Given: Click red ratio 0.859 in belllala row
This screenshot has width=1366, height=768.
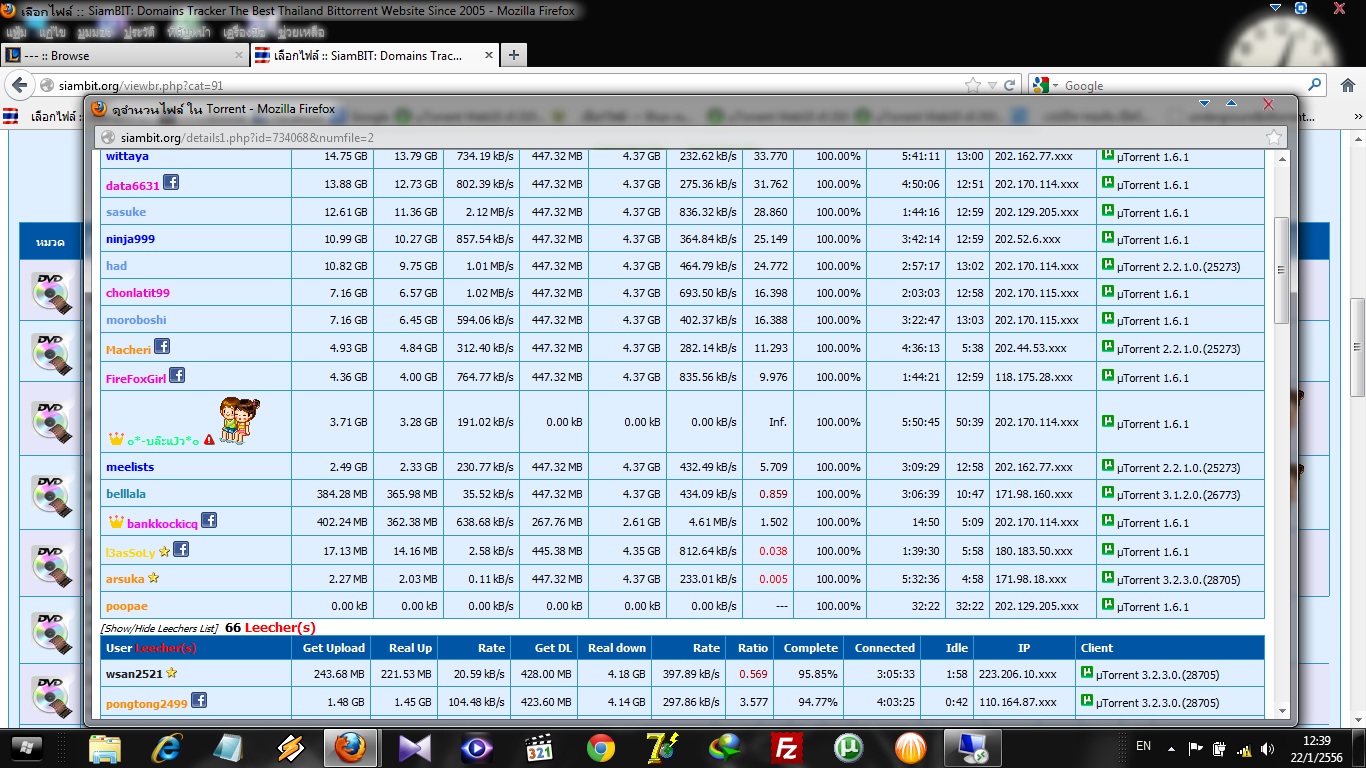Looking at the screenshot, I should pyautogui.click(x=773, y=494).
